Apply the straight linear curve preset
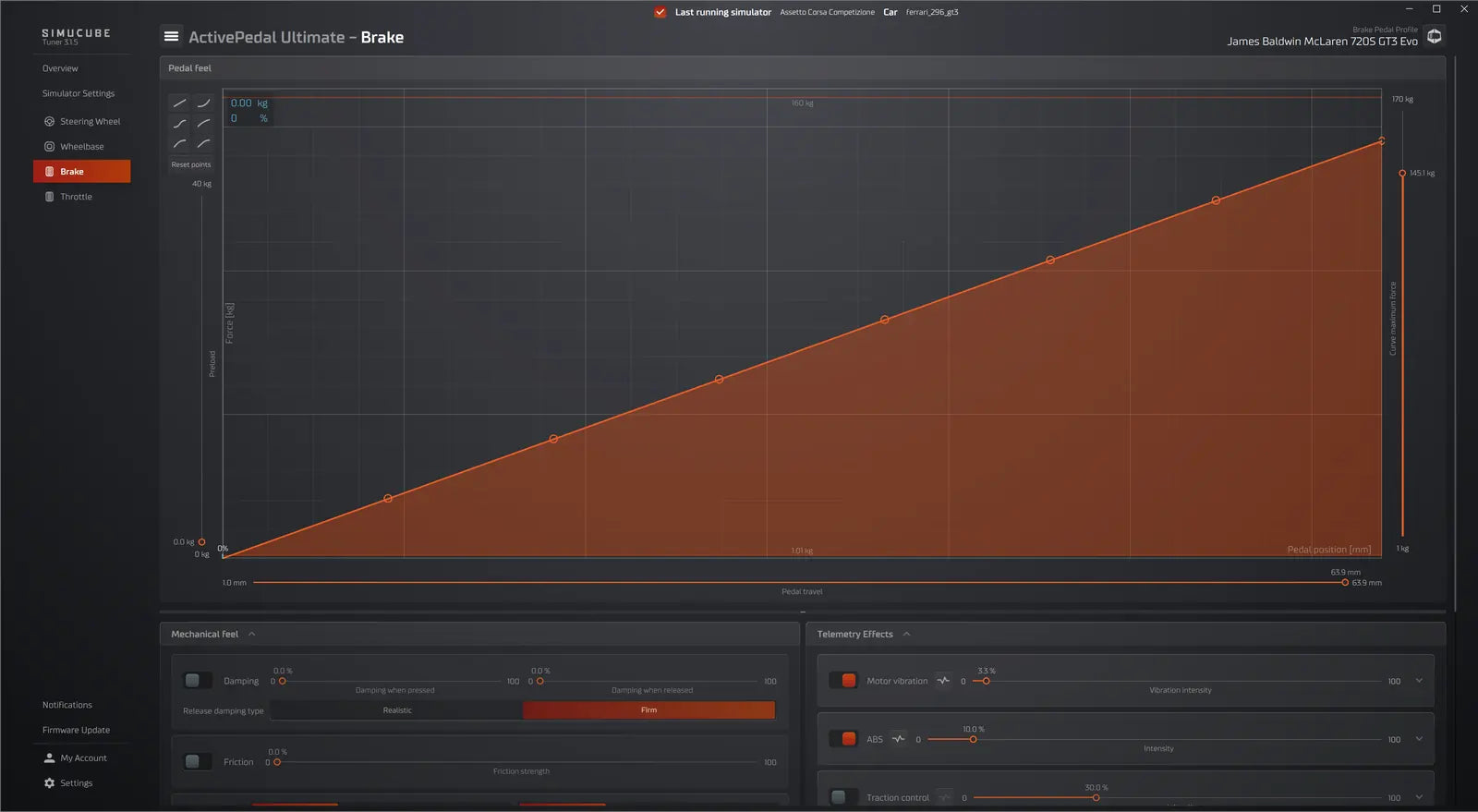This screenshot has height=812, width=1478. point(180,103)
